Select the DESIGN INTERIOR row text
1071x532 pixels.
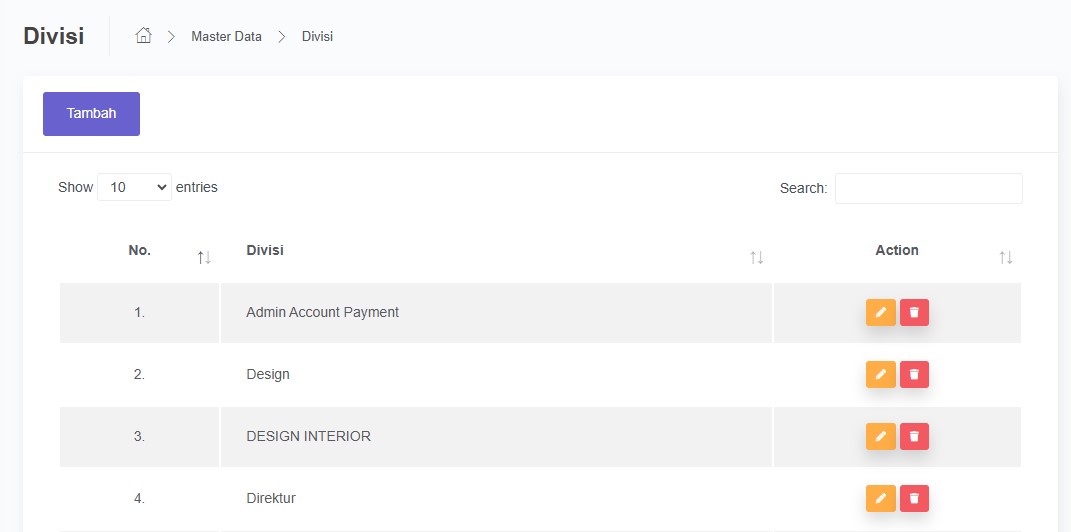click(308, 436)
